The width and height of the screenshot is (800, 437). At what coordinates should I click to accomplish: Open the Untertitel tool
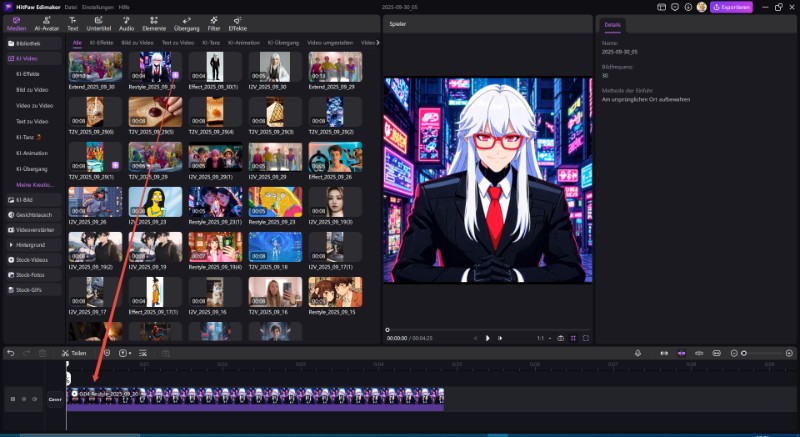[98, 23]
